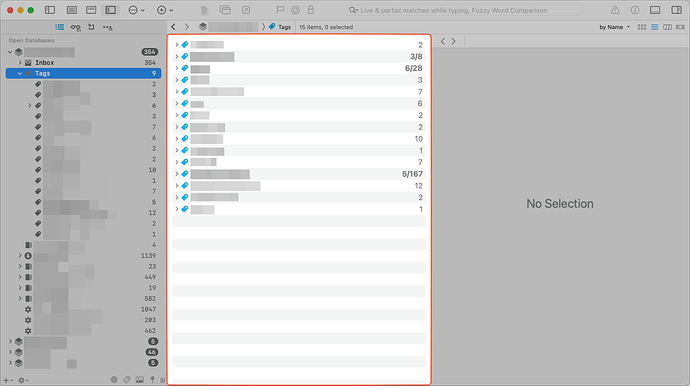690x386 pixels.
Task: Switch to column view mode
Action: (x=667, y=27)
